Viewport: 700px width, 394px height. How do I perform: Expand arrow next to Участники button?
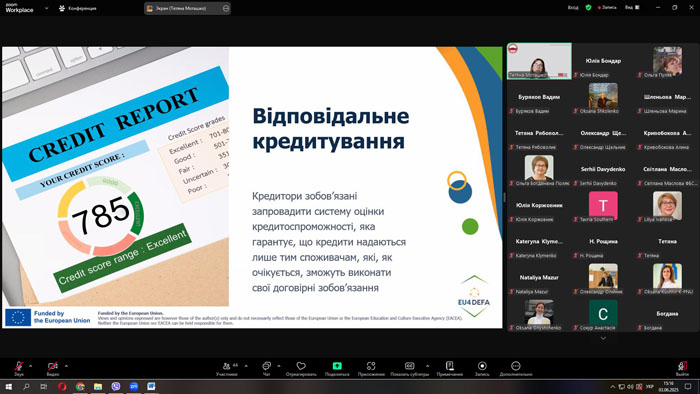pos(246,366)
